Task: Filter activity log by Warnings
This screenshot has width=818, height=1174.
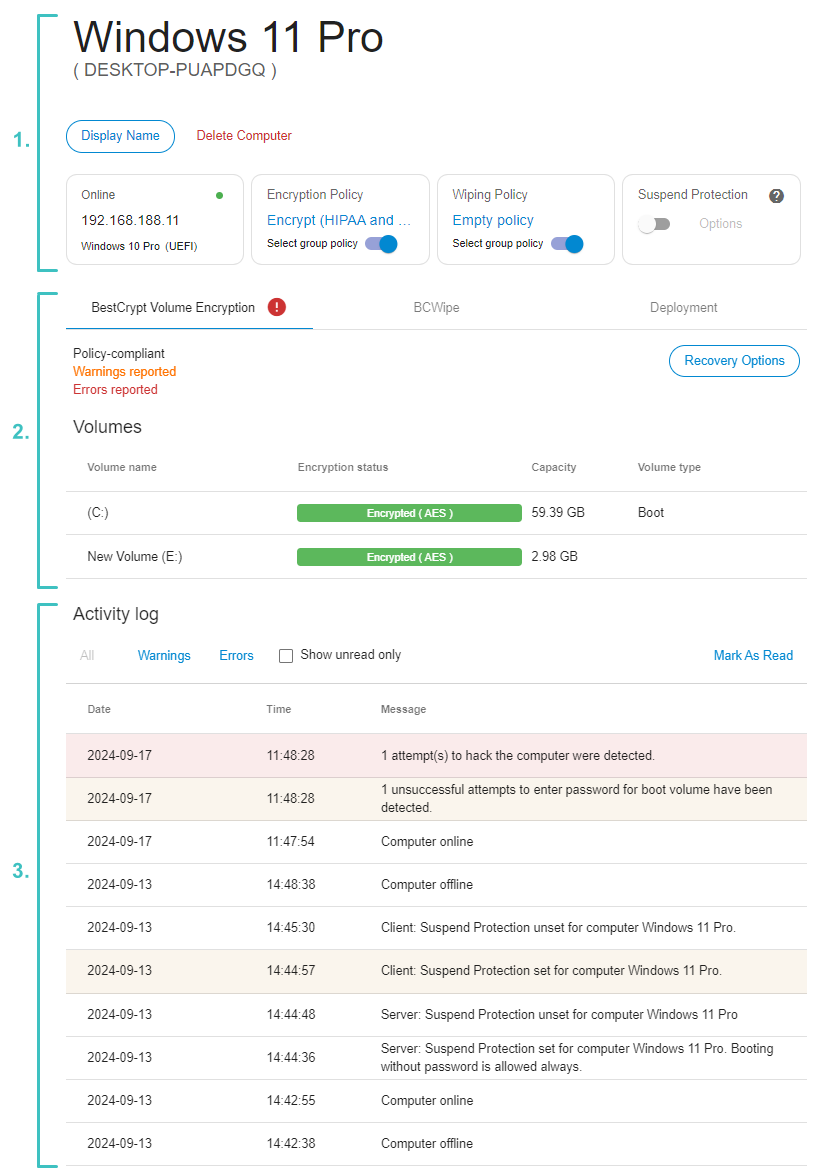Action: pyautogui.click(x=164, y=655)
